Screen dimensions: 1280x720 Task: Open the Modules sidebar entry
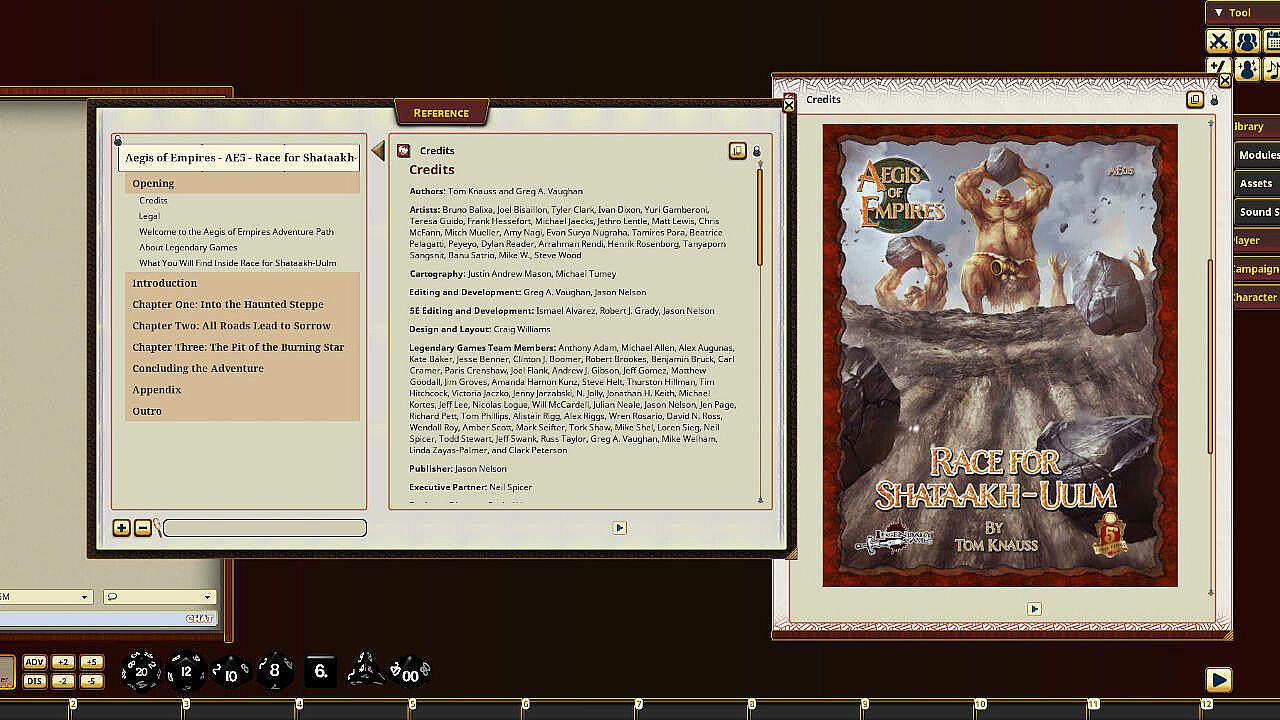[x=1258, y=155]
